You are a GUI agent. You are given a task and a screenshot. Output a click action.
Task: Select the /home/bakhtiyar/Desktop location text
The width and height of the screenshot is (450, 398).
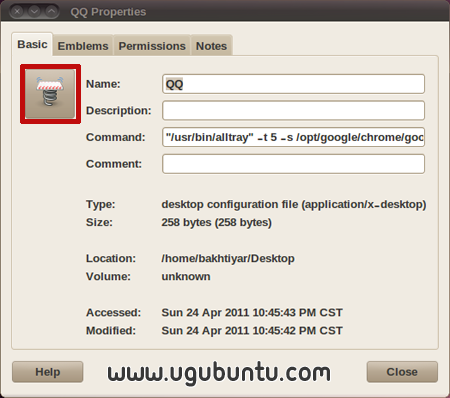pyautogui.click(x=228, y=258)
